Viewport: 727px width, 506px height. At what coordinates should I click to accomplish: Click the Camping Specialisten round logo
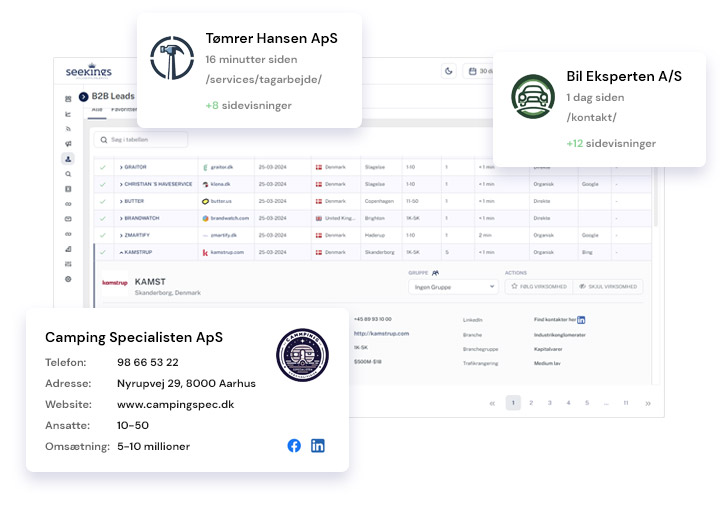point(302,355)
